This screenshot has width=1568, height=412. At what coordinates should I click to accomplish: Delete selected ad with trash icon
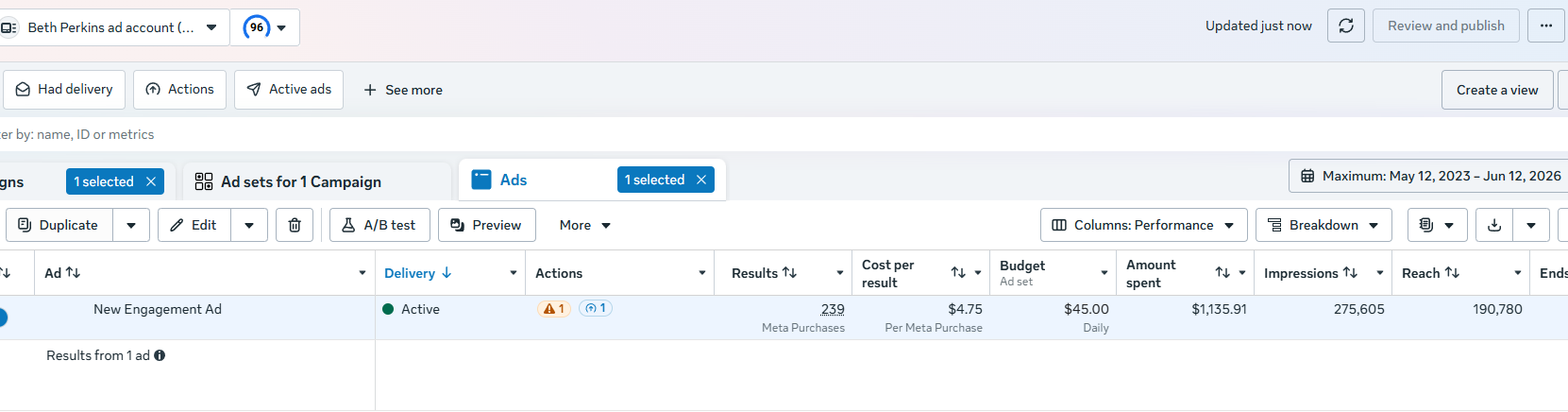[x=295, y=225]
